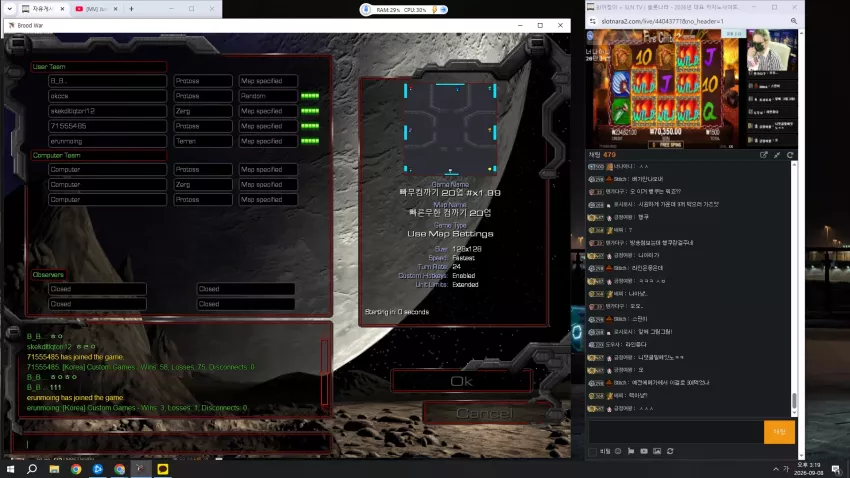Image resolution: width=850 pixels, height=478 pixels.
Task: Click the pin icon above stream chat
Action: pyautogui.click(x=777, y=155)
